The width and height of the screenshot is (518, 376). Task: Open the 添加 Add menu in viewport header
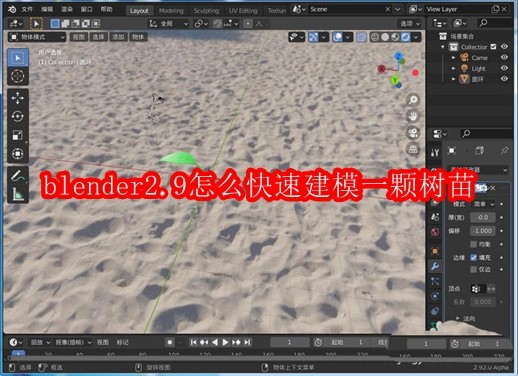point(118,37)
